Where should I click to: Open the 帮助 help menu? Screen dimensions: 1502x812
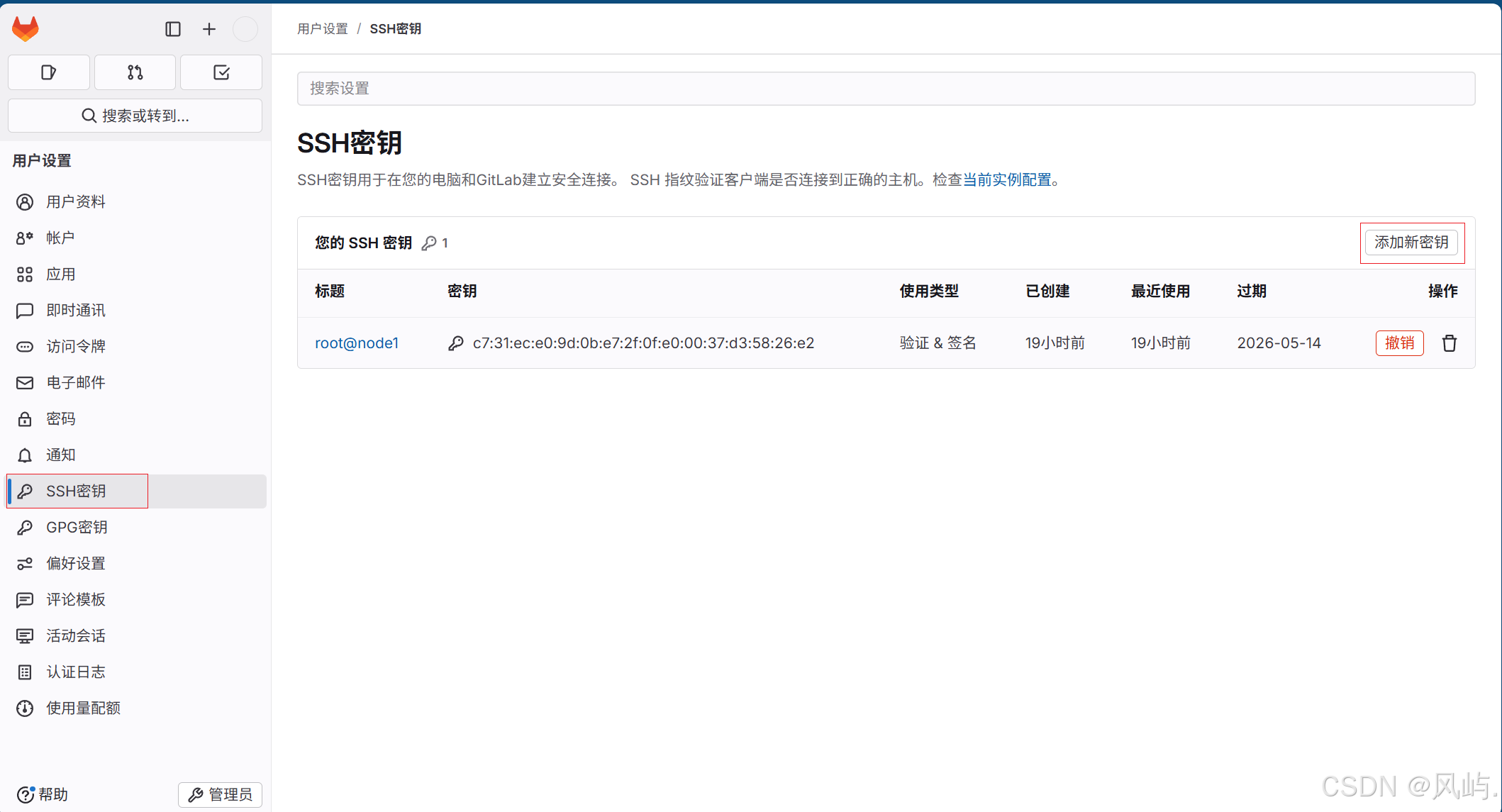coord(43,795)
